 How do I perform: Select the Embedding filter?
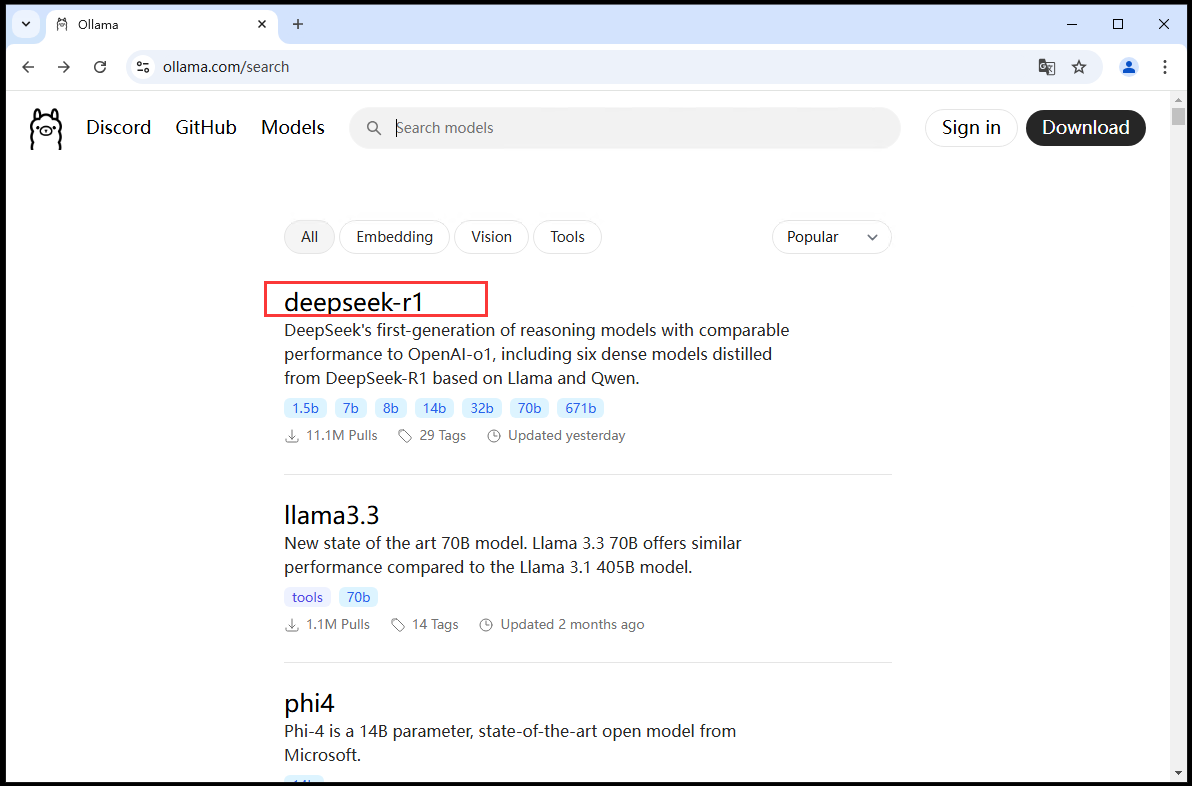[395, 237]
